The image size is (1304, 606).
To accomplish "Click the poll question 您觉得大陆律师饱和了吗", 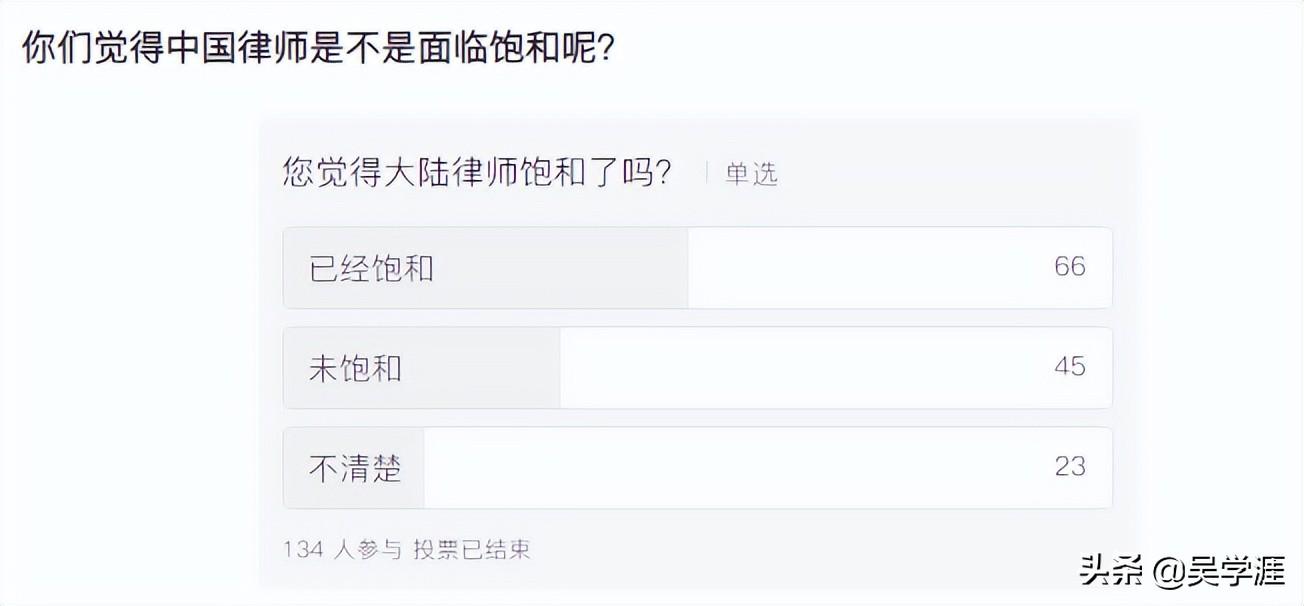I will click(x=477, y=173).
